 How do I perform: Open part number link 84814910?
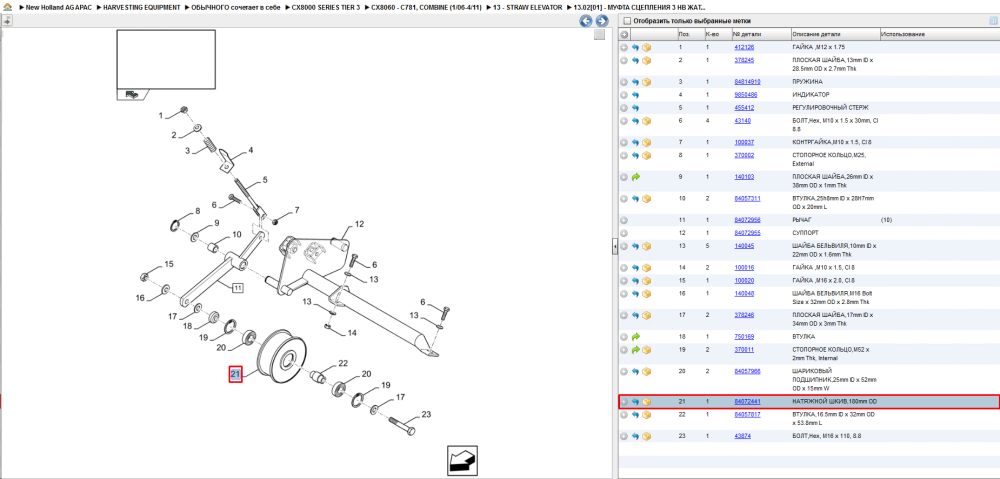[747, 82]
